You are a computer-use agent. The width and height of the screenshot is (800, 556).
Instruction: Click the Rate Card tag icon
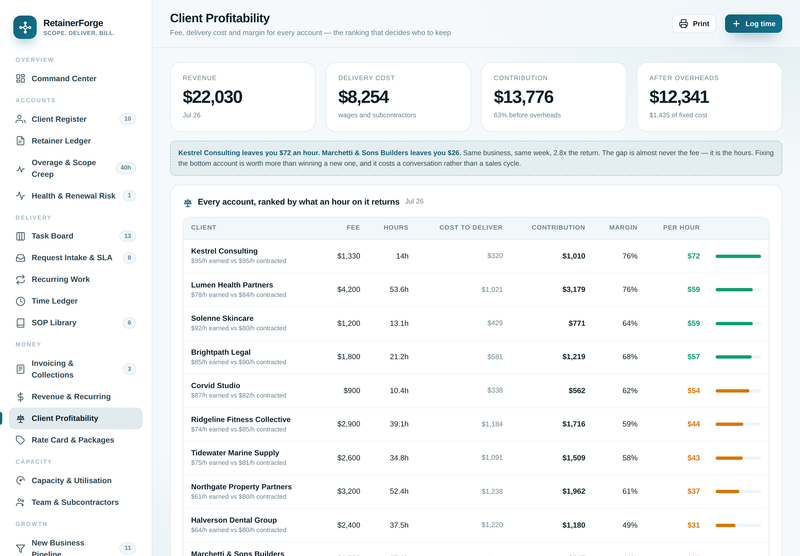[x=20, y=440]
